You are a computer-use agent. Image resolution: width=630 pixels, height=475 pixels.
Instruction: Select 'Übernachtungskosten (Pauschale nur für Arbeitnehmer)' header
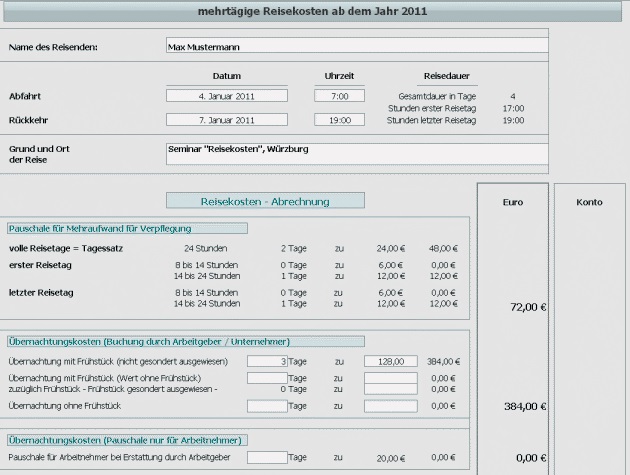coord(128,440)
